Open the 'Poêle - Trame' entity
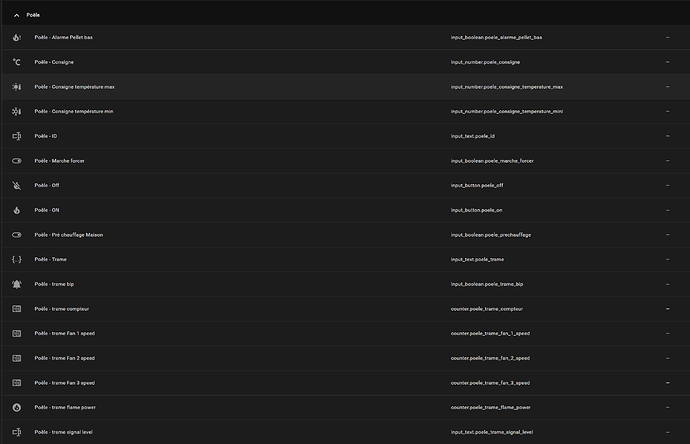This screenshot has width=690, height=444. pyautogui.click(x=51, y=259)
